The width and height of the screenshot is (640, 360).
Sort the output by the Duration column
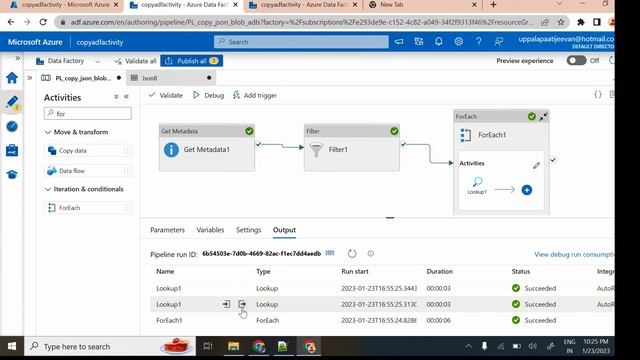(440, 271)
